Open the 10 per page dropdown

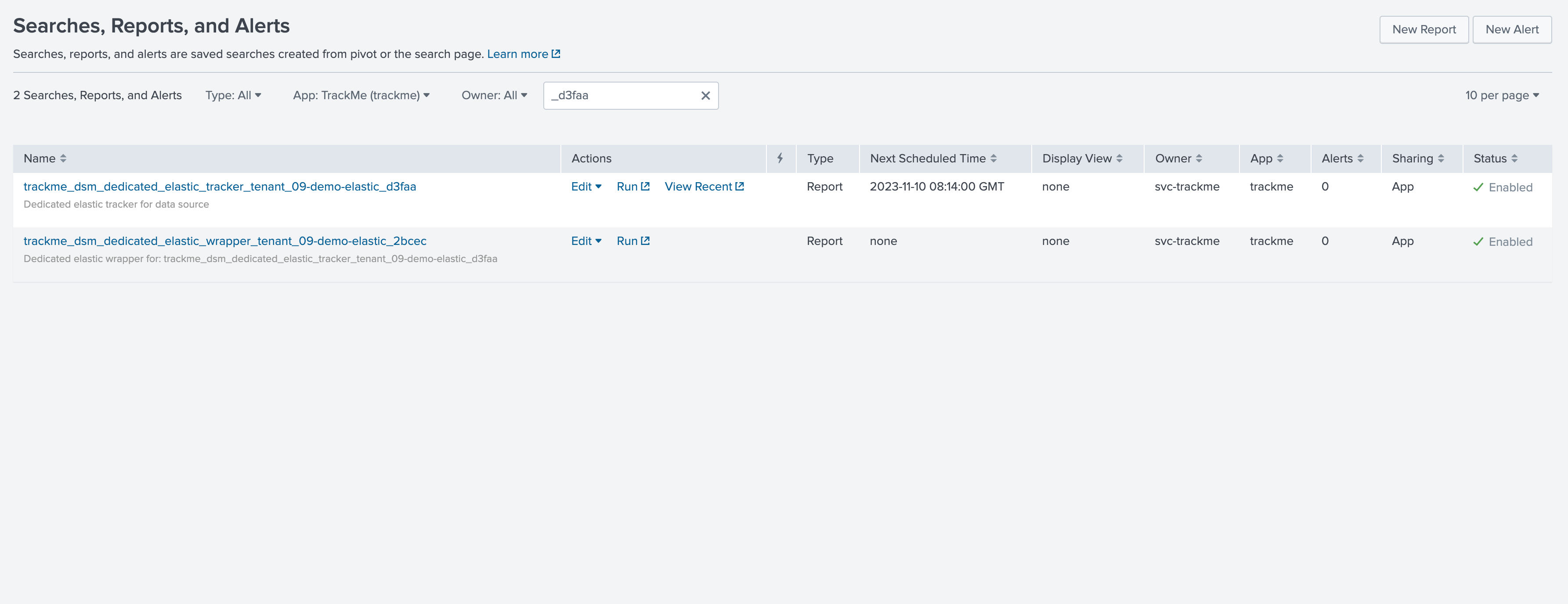pyautogui.click(x=1502, y=96)
